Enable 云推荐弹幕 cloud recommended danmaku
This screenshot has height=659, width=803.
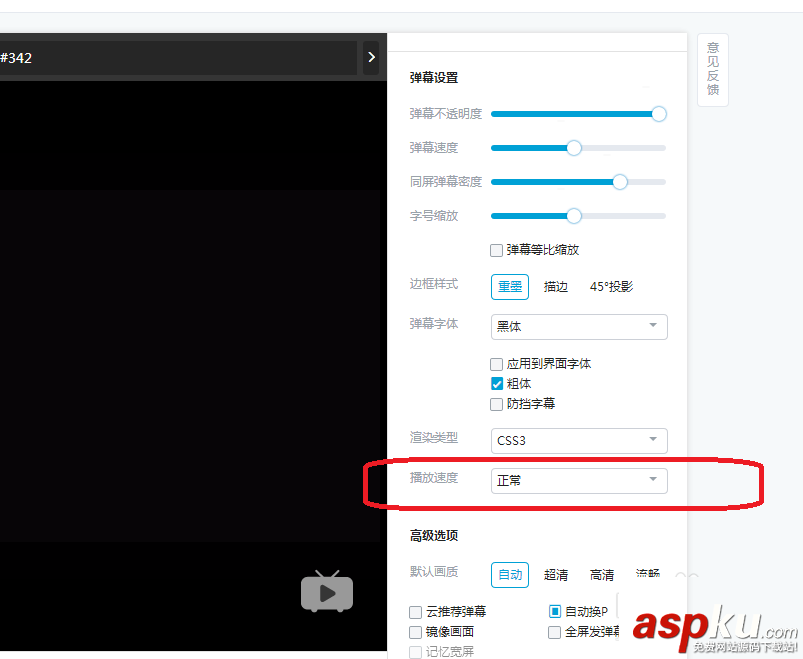[x=416, y=611]
